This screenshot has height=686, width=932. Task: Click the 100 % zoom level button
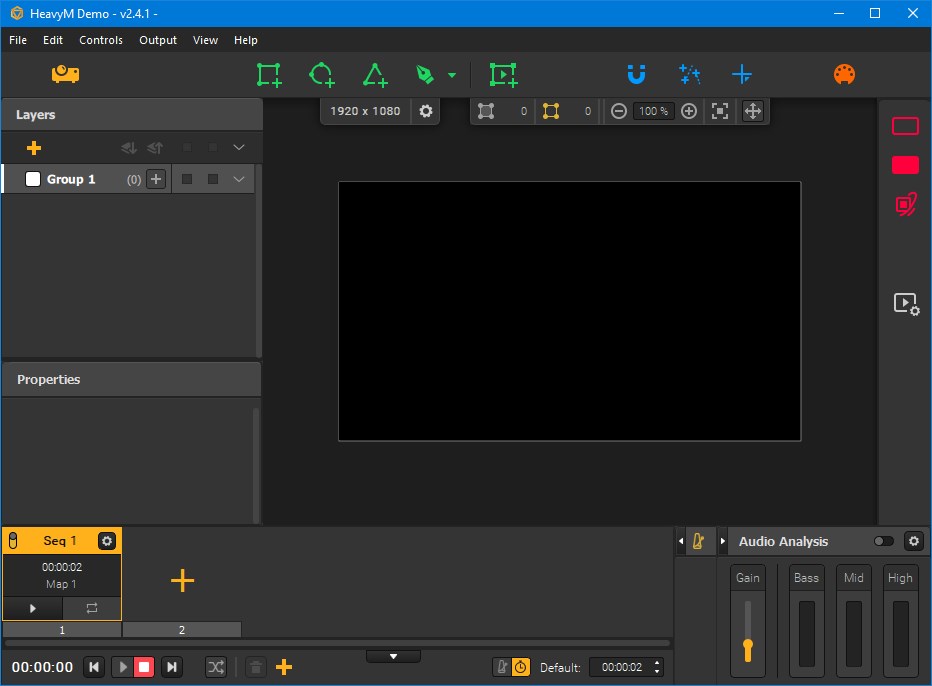654,111
